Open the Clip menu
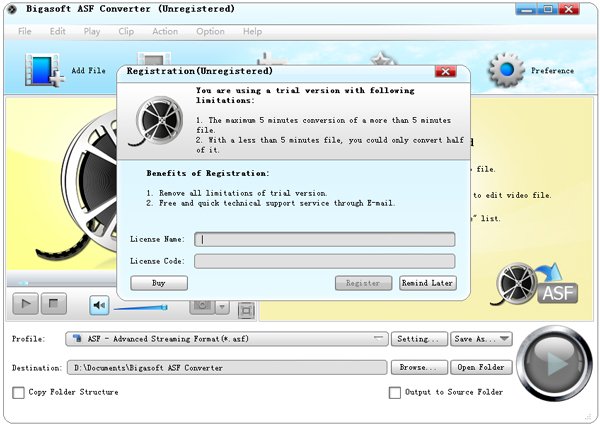Image resolution: width=600 pixels, height=426 pixels. pyautogui.click(x=126, y=31)
